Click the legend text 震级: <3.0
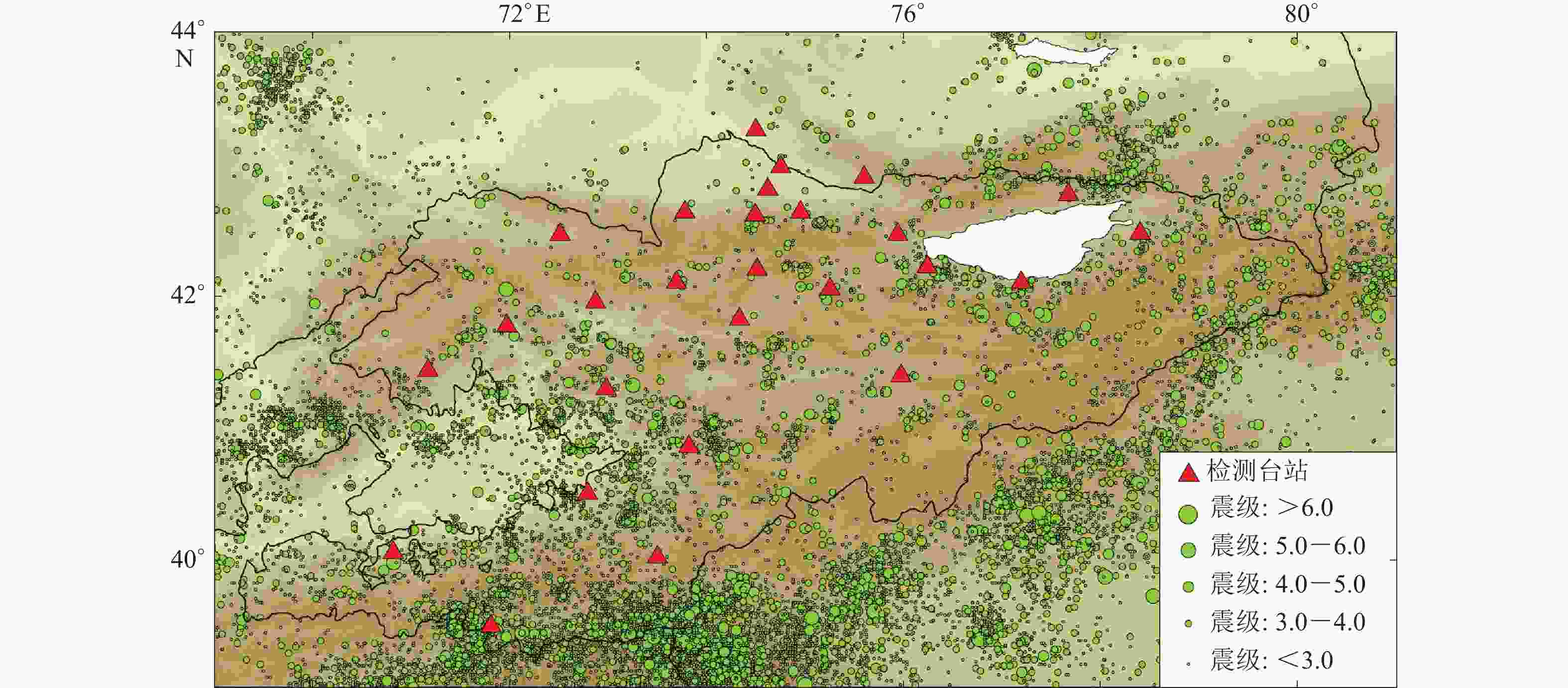This screenshot has width=1568, height=688. pyautogui.click(x=1271, y=660)
